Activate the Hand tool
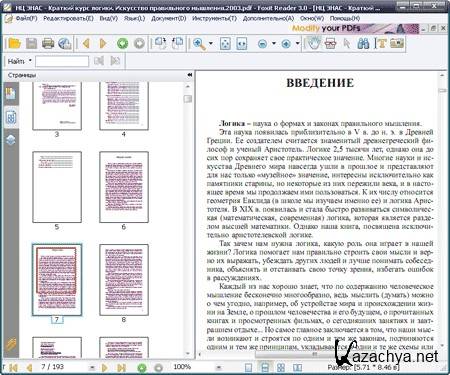Screen dimensions: 450x375 314,43
